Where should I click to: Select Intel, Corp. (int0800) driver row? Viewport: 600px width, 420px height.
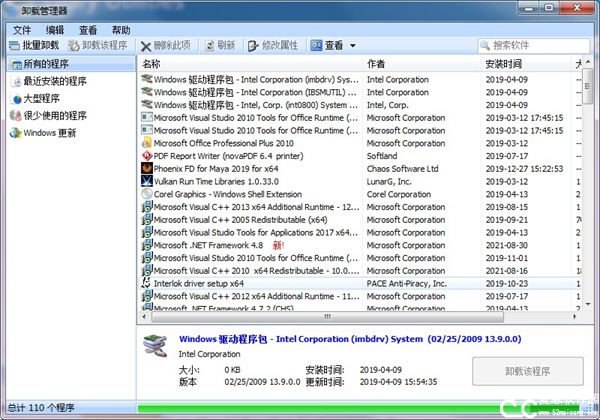pos(360,105)
